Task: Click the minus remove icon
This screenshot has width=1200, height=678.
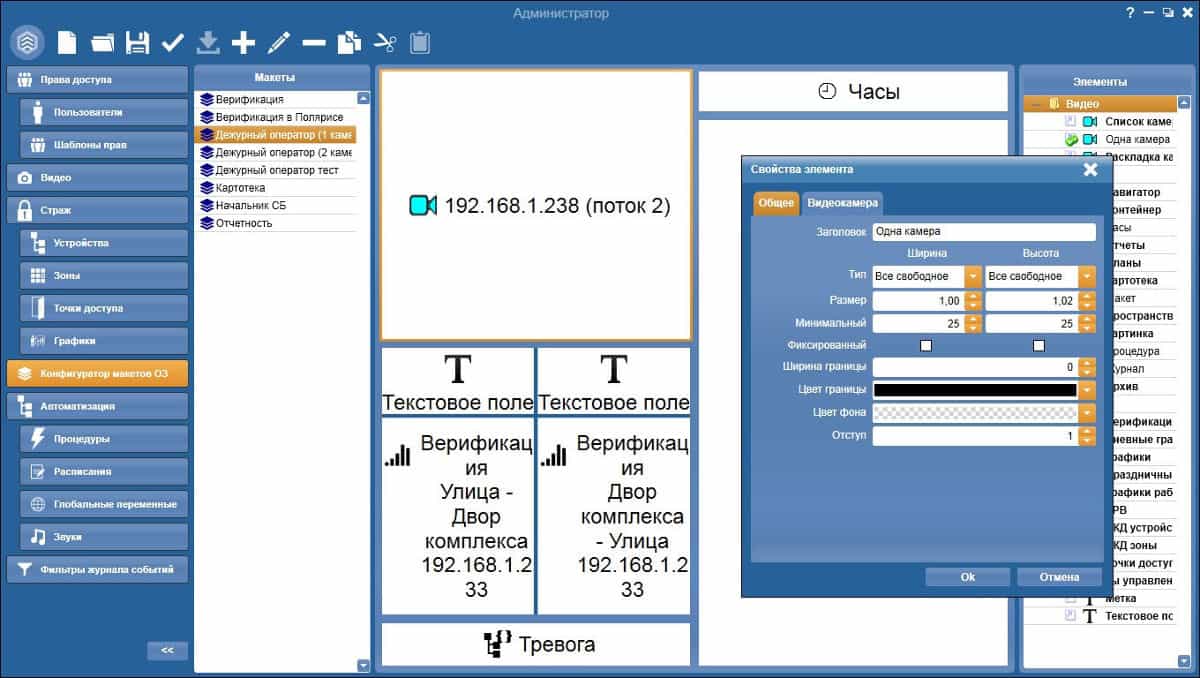Action: [x=314, y=43]
